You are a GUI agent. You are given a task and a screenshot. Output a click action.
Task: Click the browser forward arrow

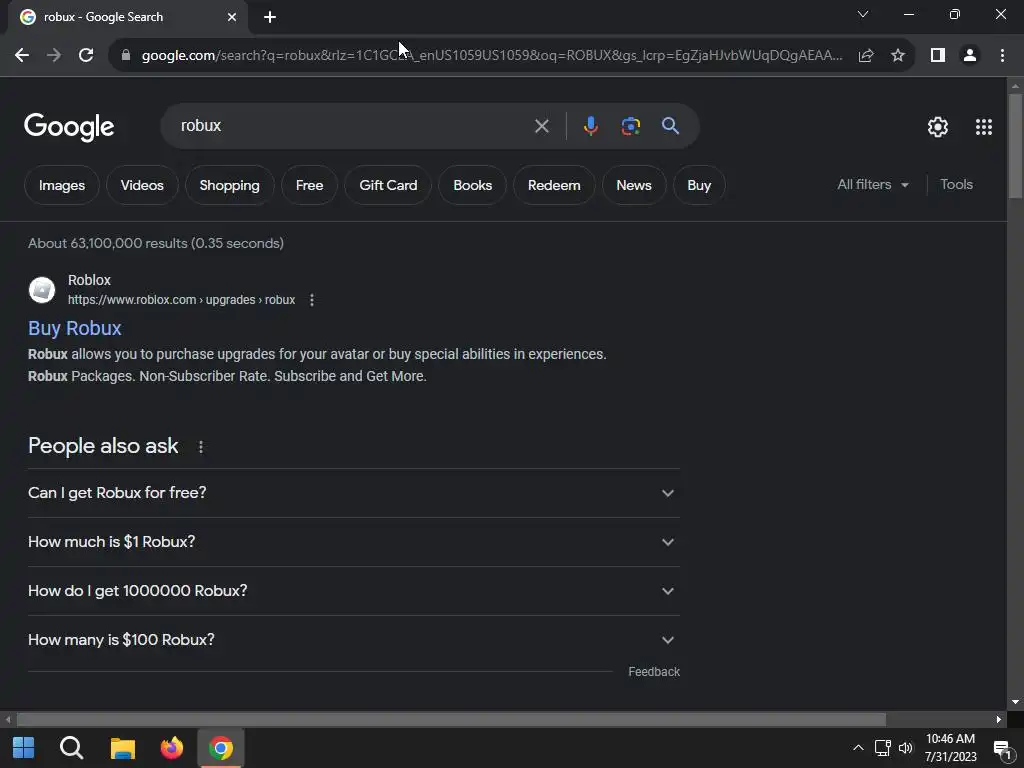[x=54, y=56]
